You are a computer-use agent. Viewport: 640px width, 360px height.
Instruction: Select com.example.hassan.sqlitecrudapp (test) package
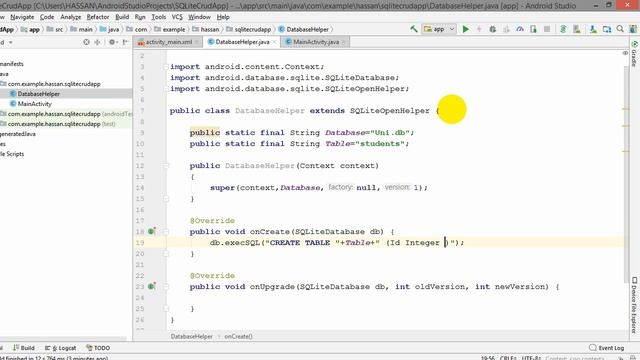[58, 124]
